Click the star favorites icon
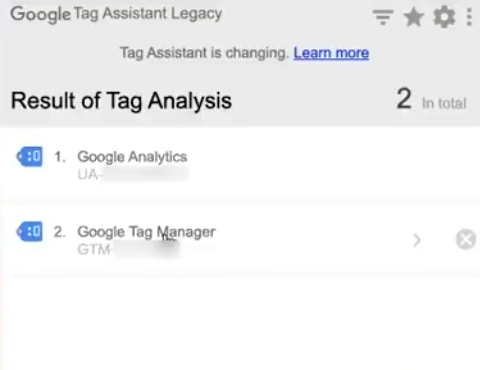Viewport: 480px width, 370px height. [x=414, y=17]
